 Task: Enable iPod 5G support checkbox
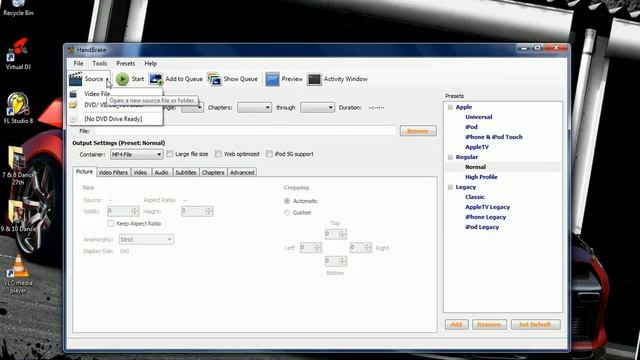269,154
